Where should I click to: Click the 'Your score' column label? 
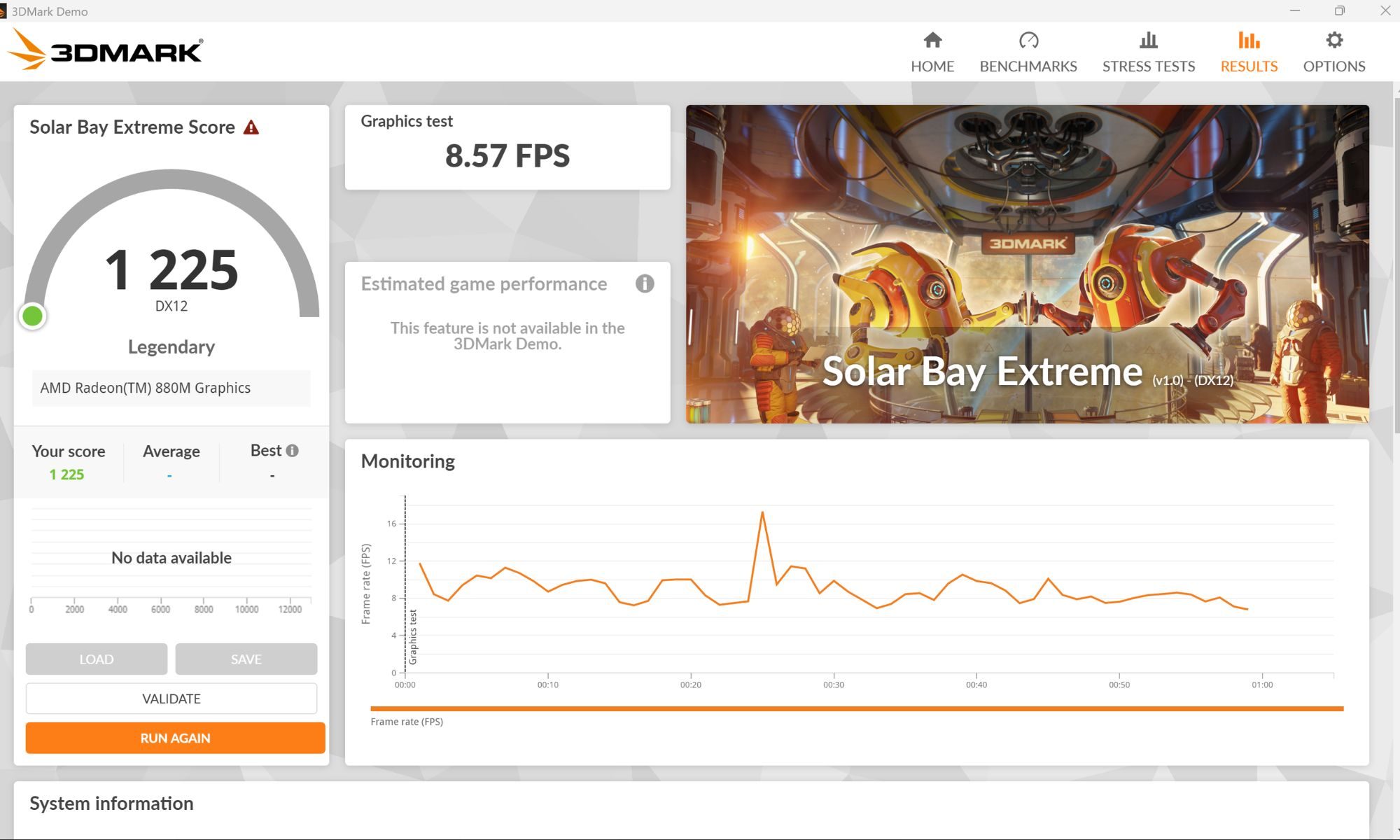69,451
